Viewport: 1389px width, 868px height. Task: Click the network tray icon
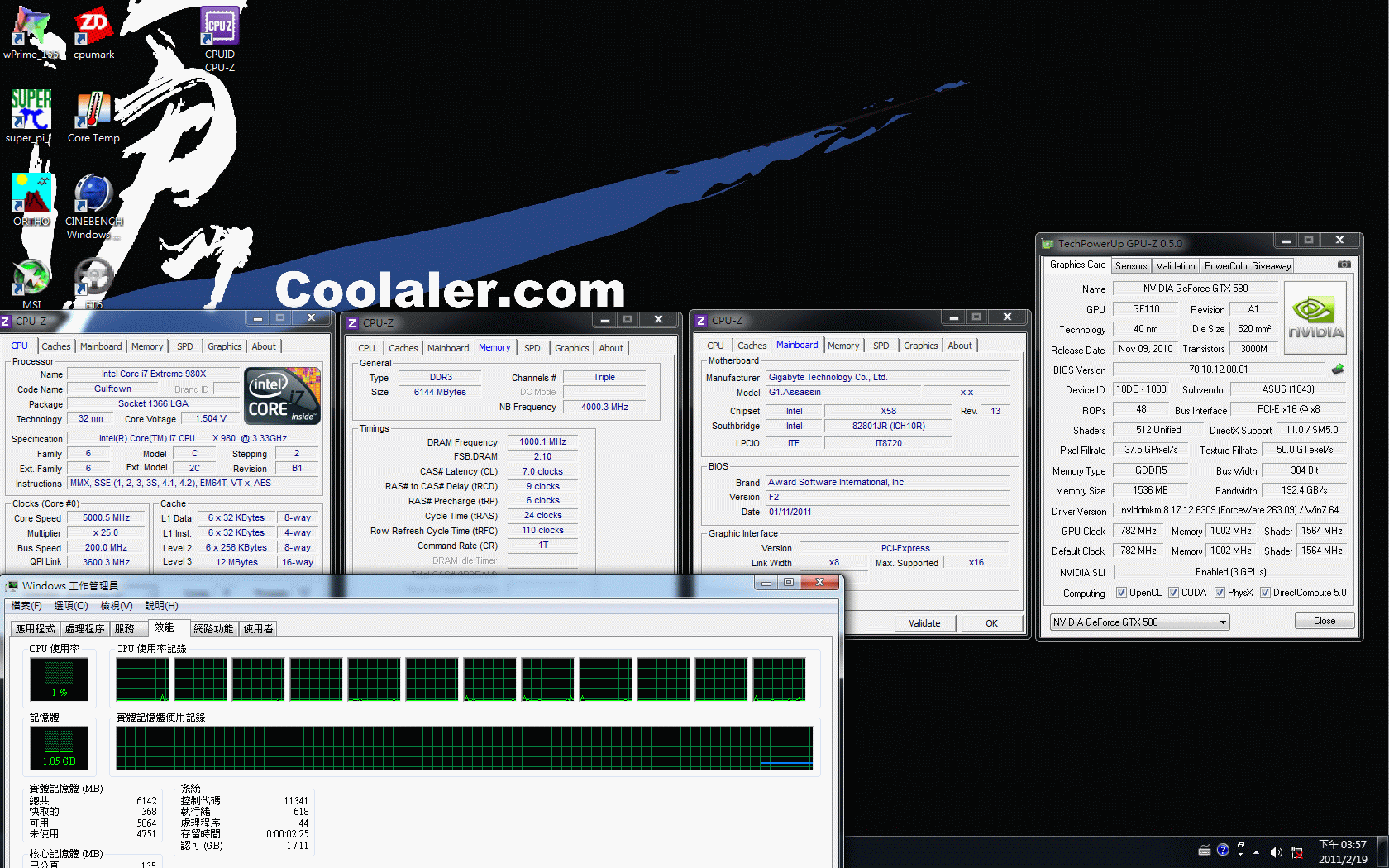pyautogui.click(x=1296, y=851)
